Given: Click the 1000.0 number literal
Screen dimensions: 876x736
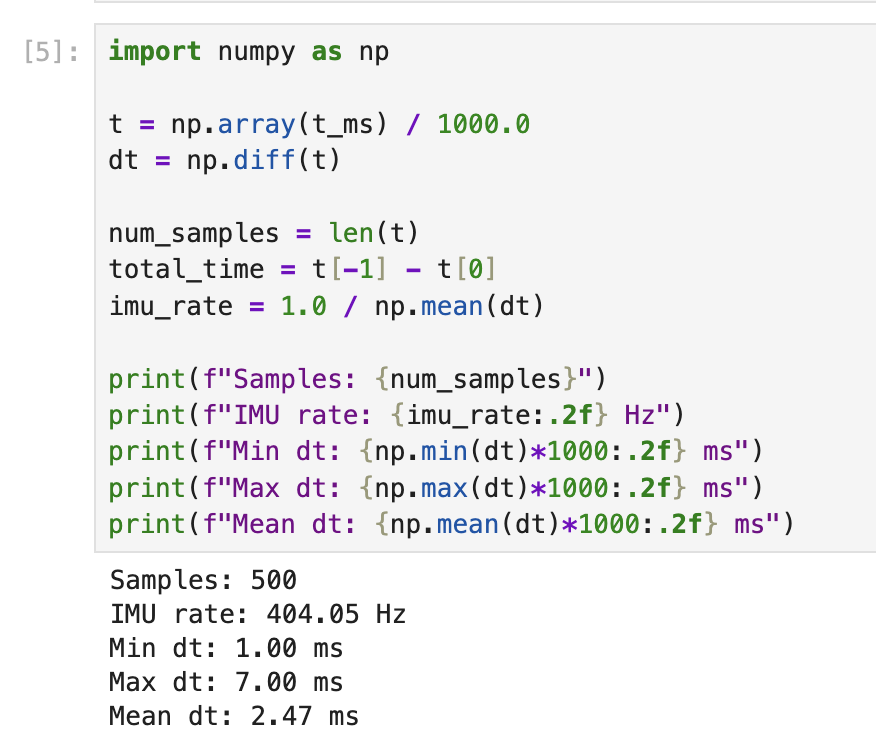Looking at the screenshot, I should (484, 124).
